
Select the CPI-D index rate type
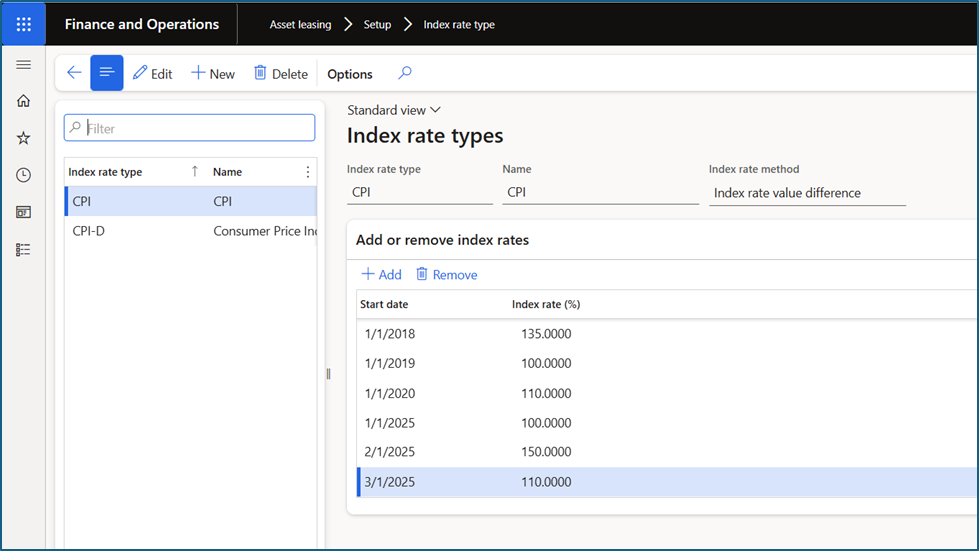point(89,231)
